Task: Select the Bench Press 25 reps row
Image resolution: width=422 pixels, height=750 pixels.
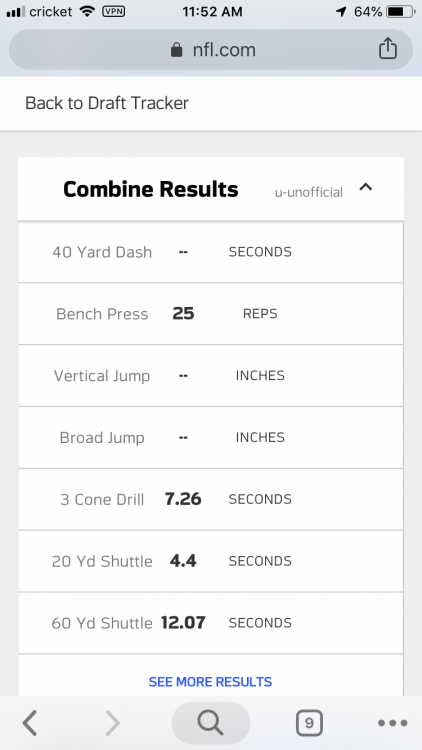Action: pos(211,314)
